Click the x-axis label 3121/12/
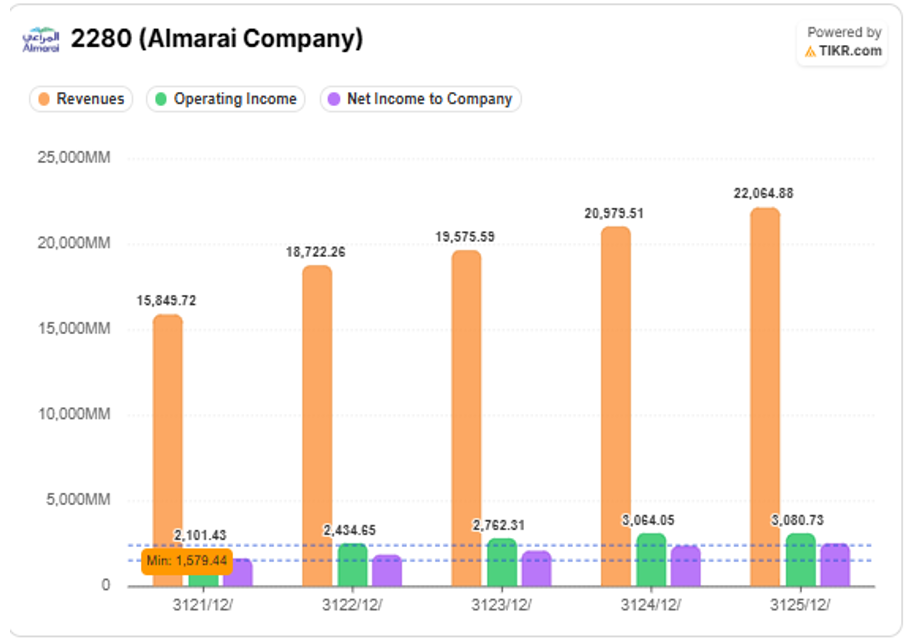Viewport: 910px width, 643px height. (202, 605)
